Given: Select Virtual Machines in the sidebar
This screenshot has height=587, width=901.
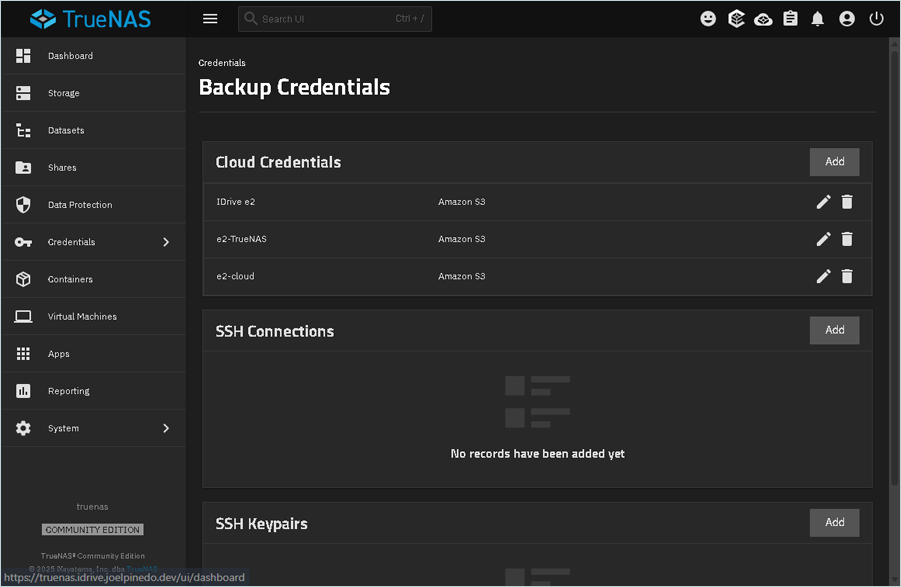Looking at the screenshot, I should (x=82, y=317).
